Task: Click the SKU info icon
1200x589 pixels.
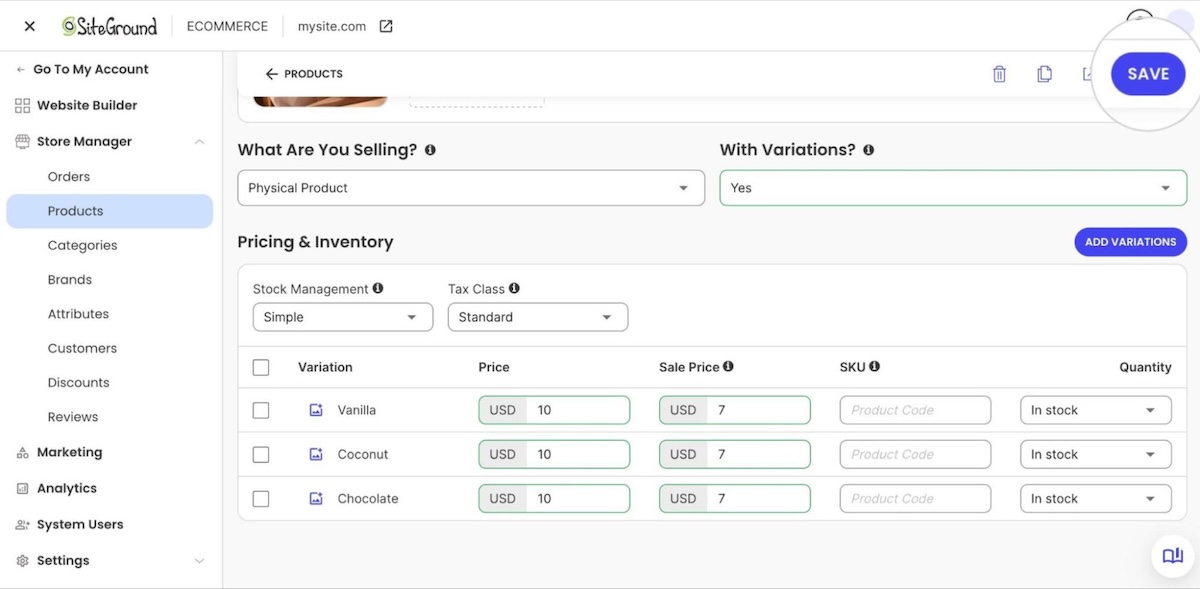Action: 874,367
